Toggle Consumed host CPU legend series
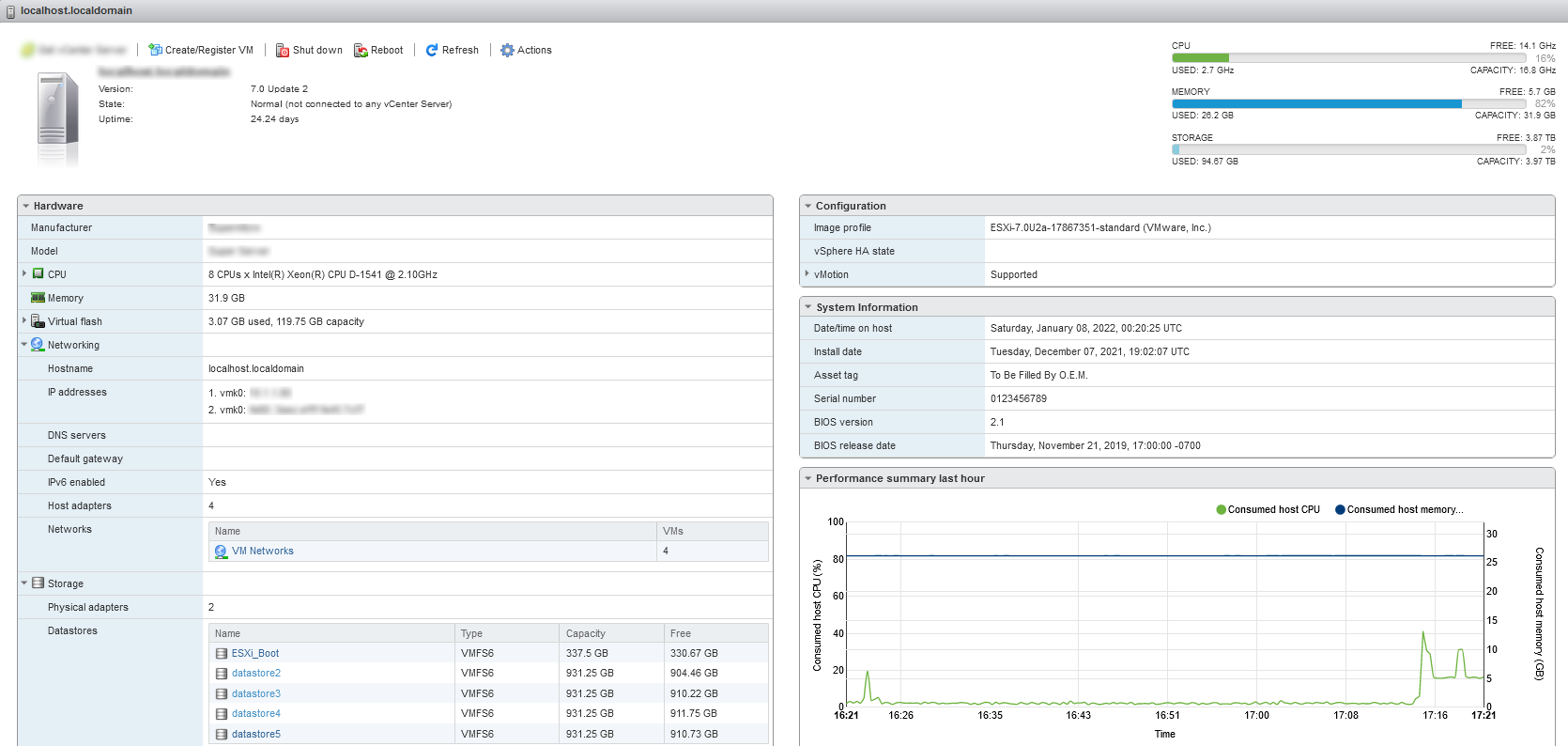Screen dimensions: 1568x746 (x=1268, y=509)
